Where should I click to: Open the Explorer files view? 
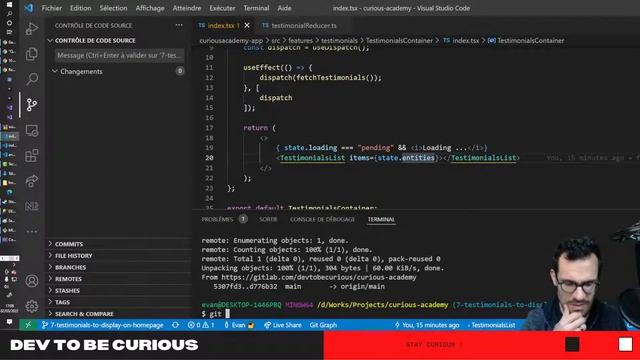(32, 54)
